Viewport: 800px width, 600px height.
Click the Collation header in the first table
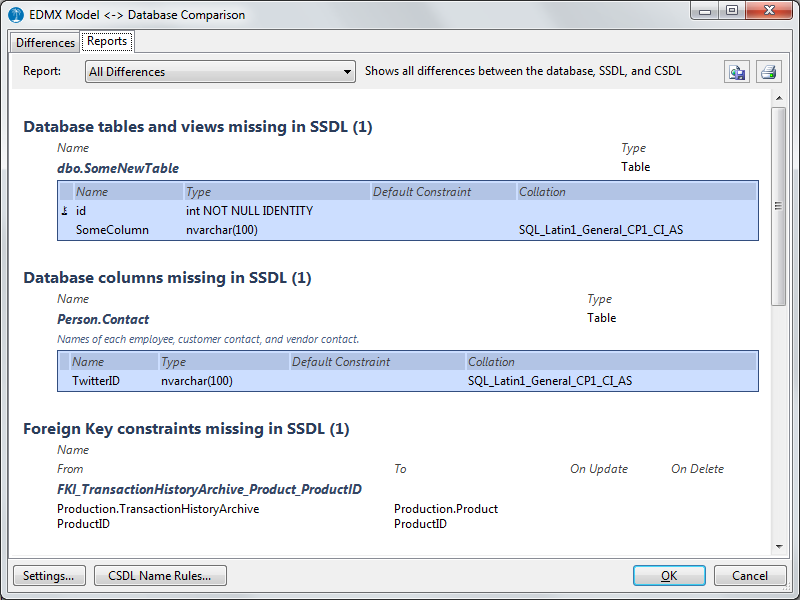(x=542, y=192)
